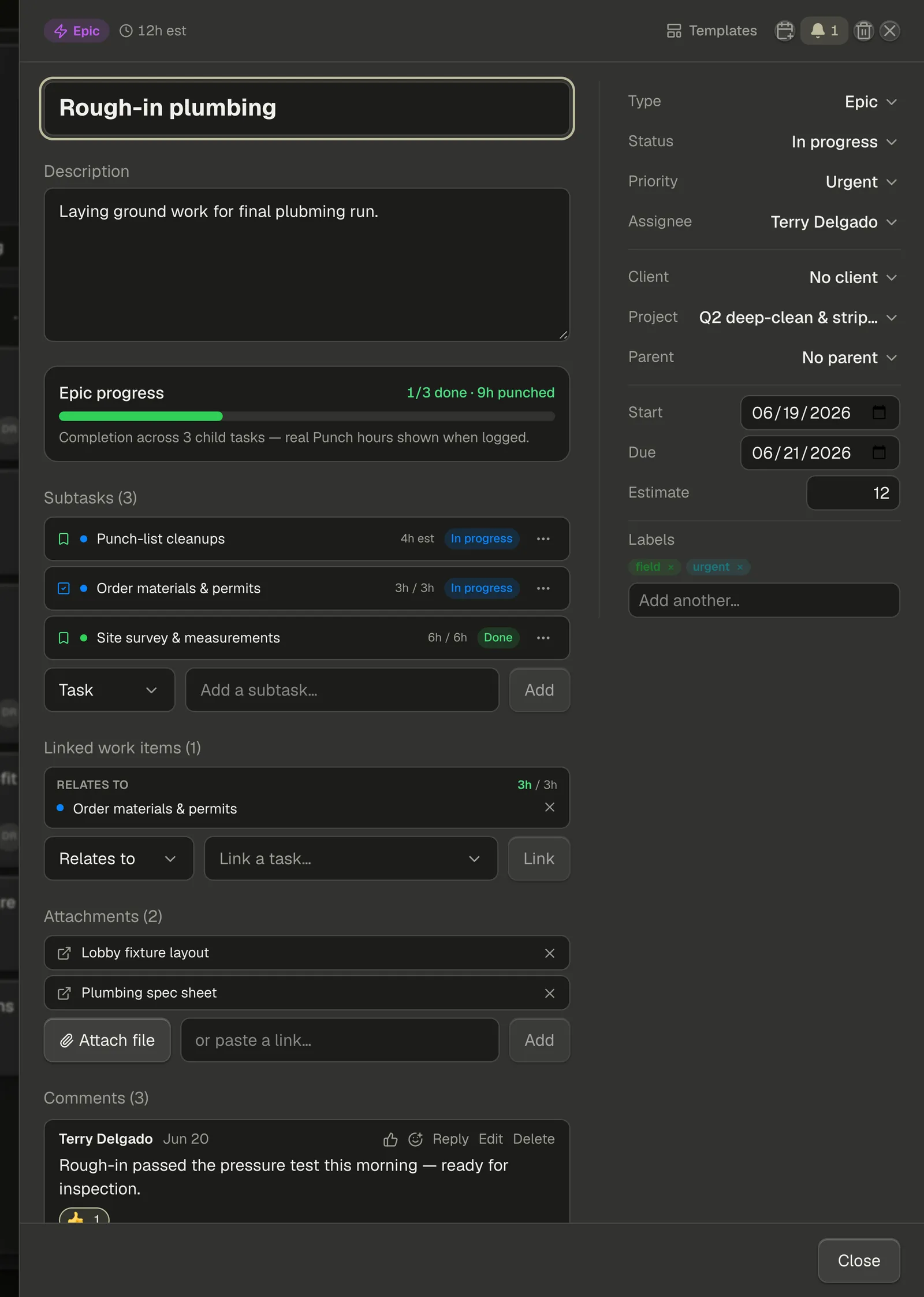Click external link icon for Plumbing spec sheet
924x1297 pixels.
(64, 993)
